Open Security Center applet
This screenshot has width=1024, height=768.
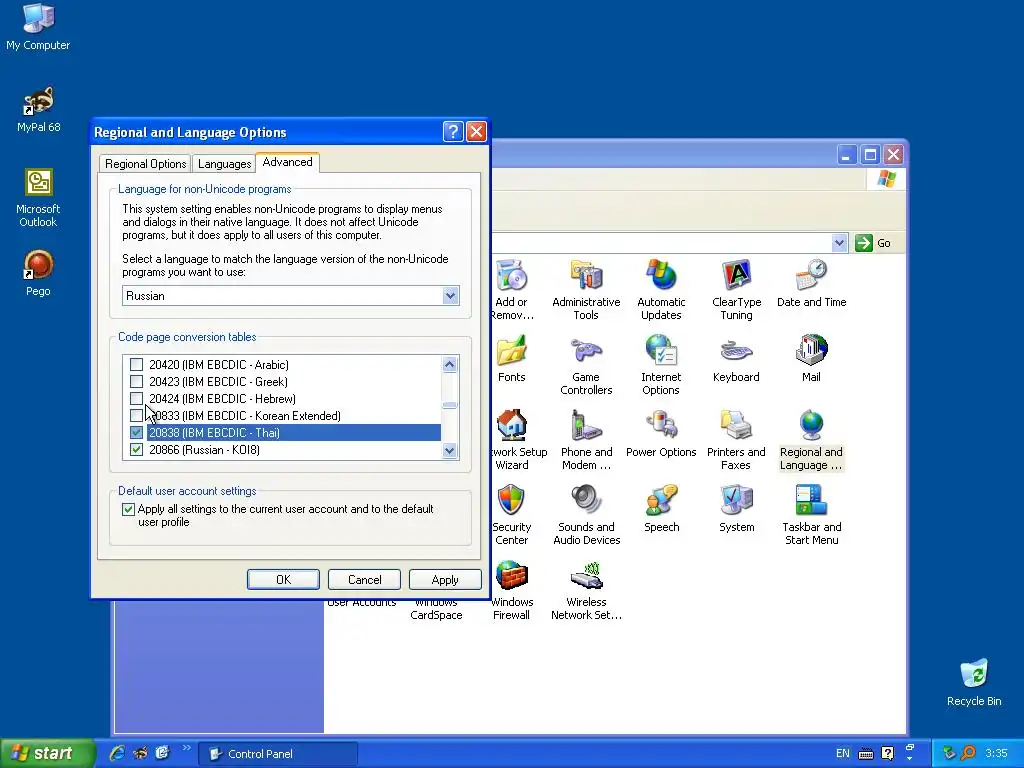(511, 515)
